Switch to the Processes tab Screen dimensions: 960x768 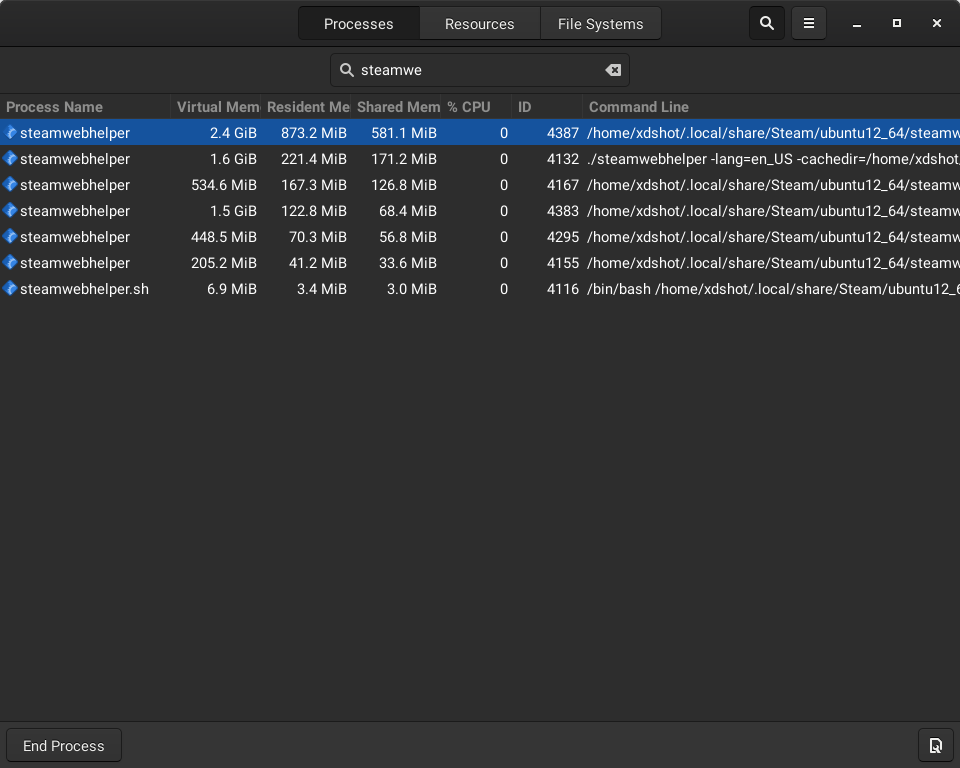(359, 24)
